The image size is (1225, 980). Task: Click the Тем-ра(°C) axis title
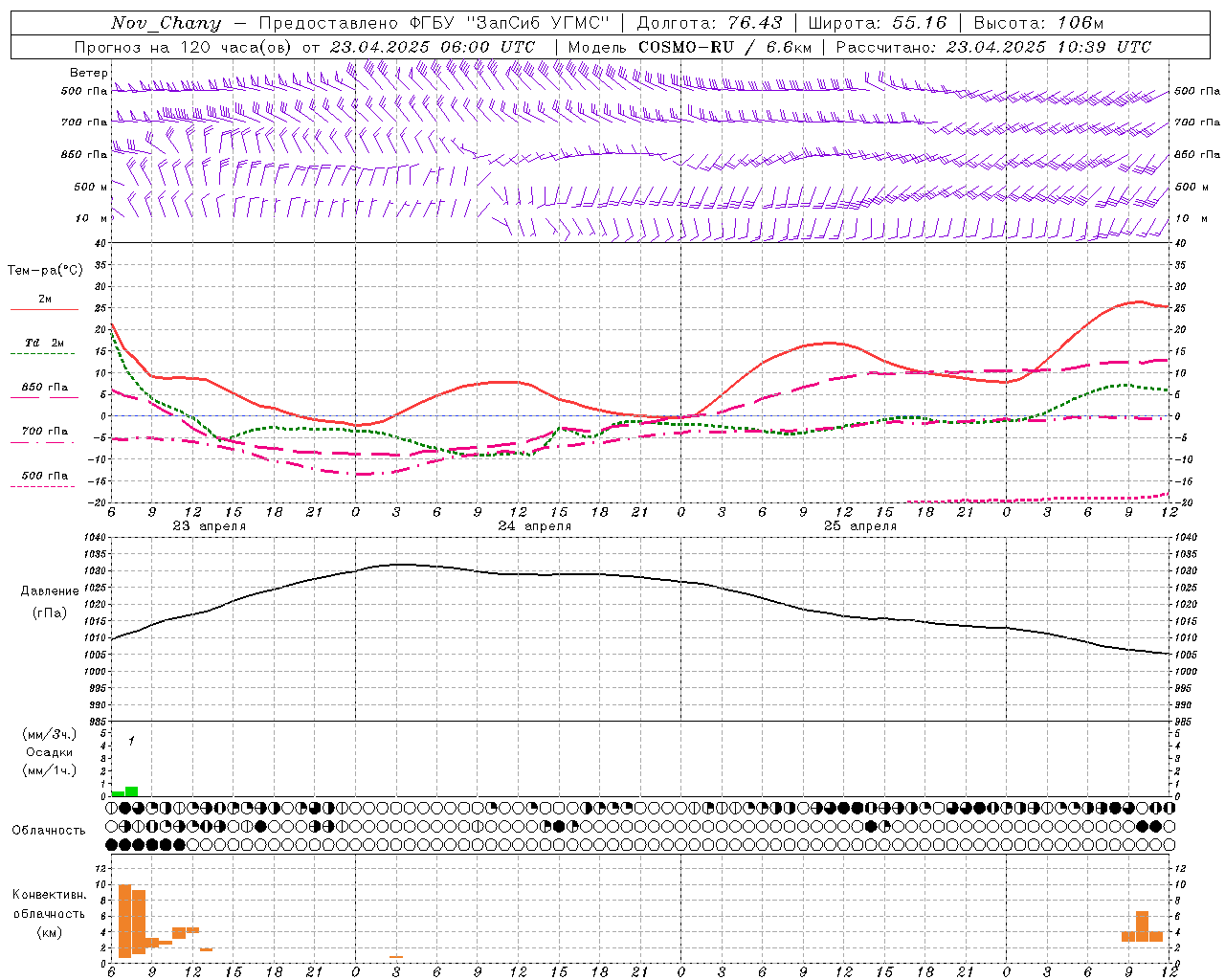coord(45,271)
